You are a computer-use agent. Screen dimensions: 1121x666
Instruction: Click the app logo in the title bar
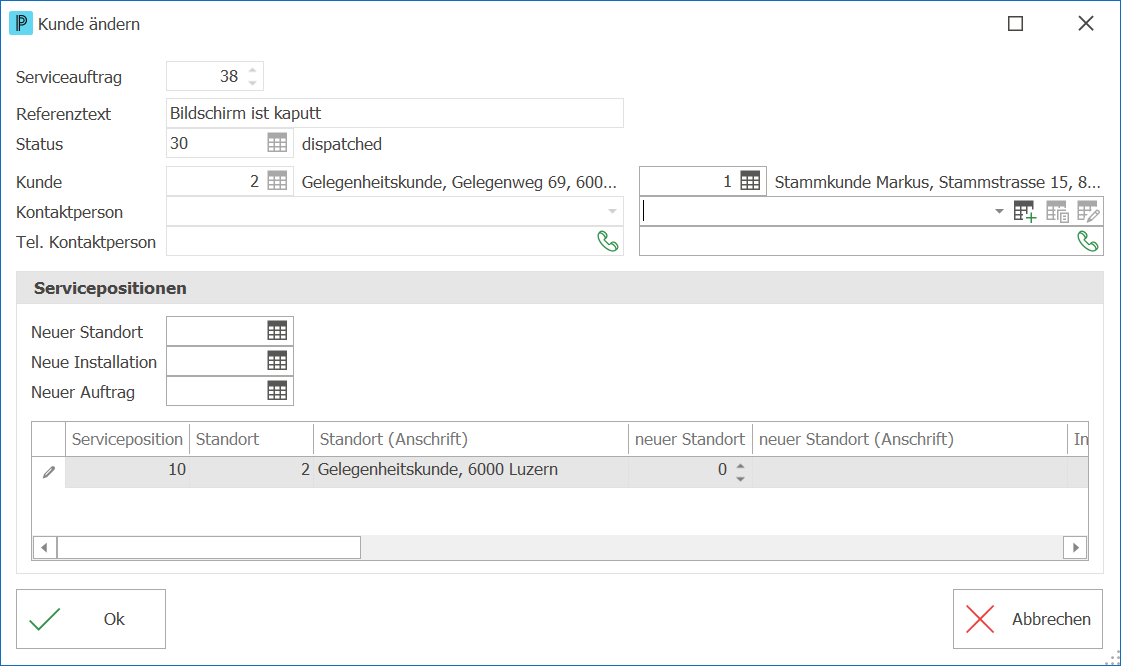[21, 24]
